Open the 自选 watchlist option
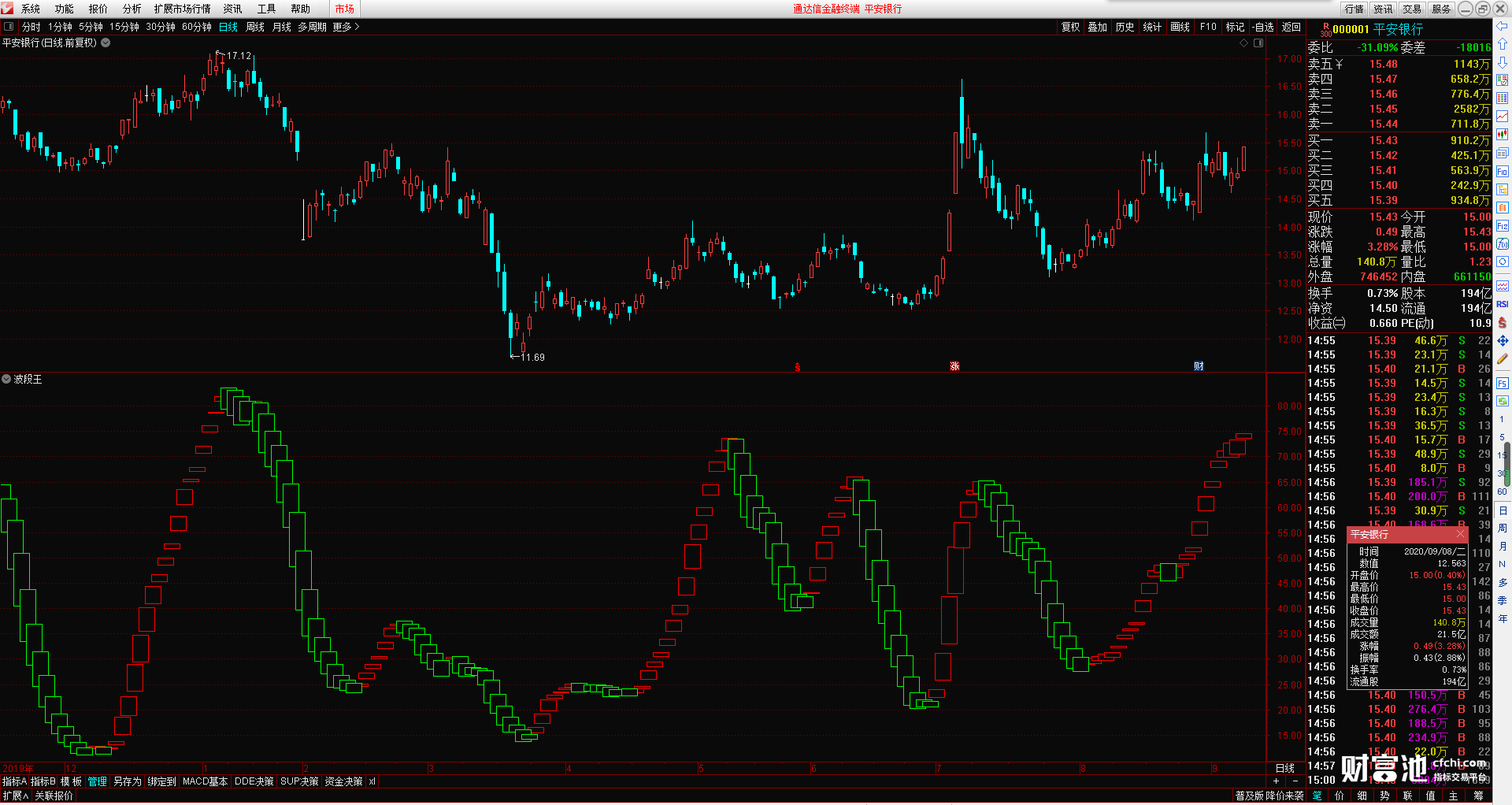The image size is (1512, 805). coord(1263,27)
